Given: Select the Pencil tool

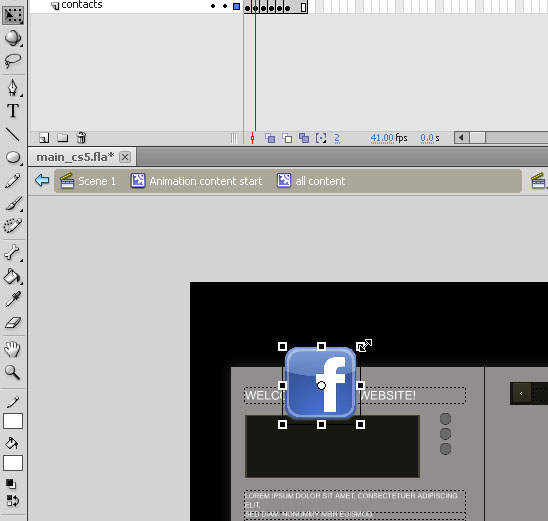Looking at the screenshot, I should tap(13, 181).
